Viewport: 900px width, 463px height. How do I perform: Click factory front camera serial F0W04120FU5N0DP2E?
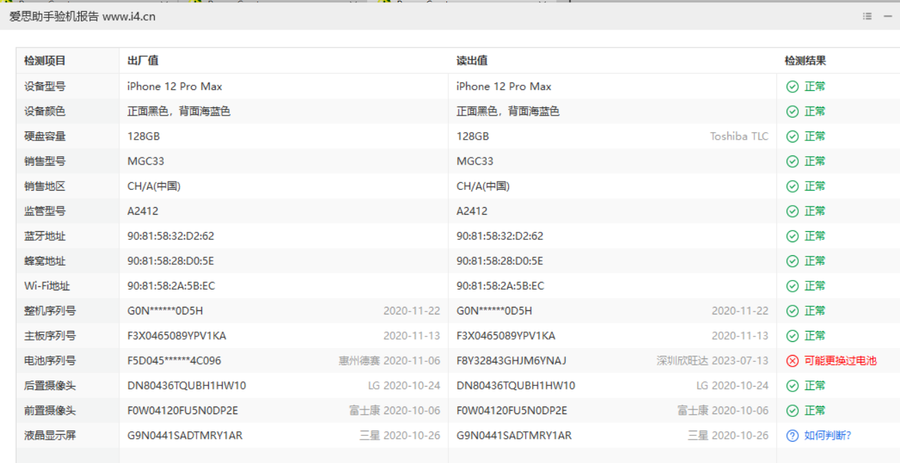[183, 411]
